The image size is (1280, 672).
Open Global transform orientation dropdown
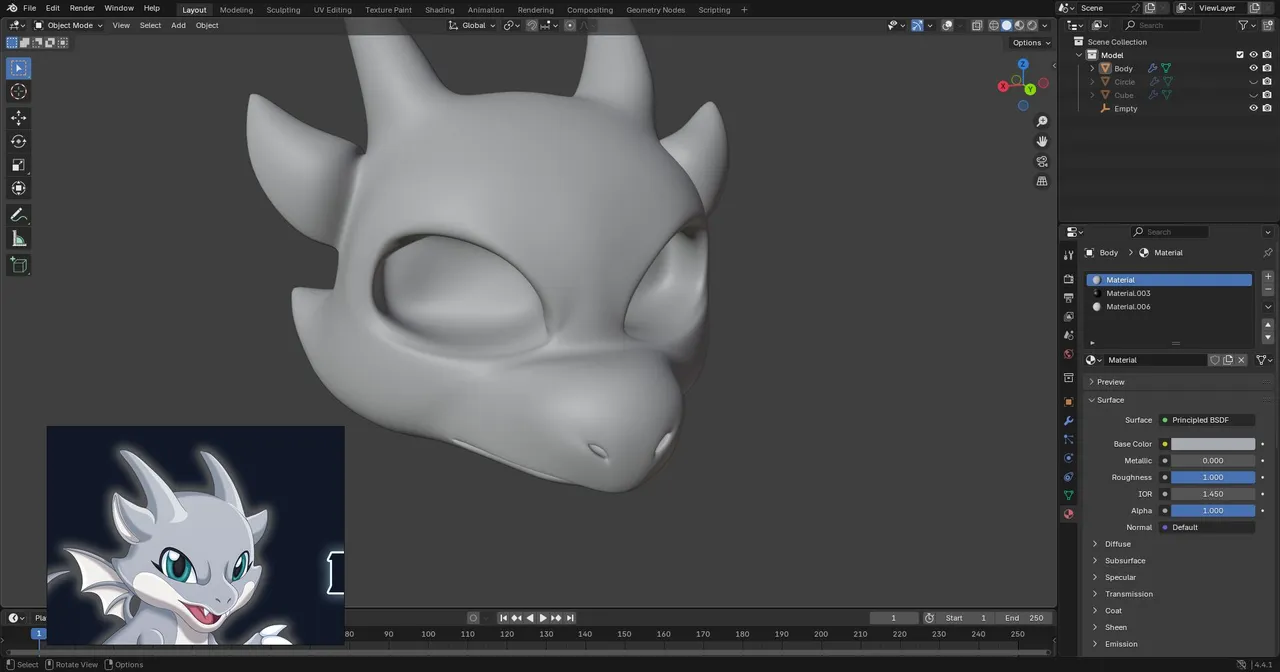(470, 25)
